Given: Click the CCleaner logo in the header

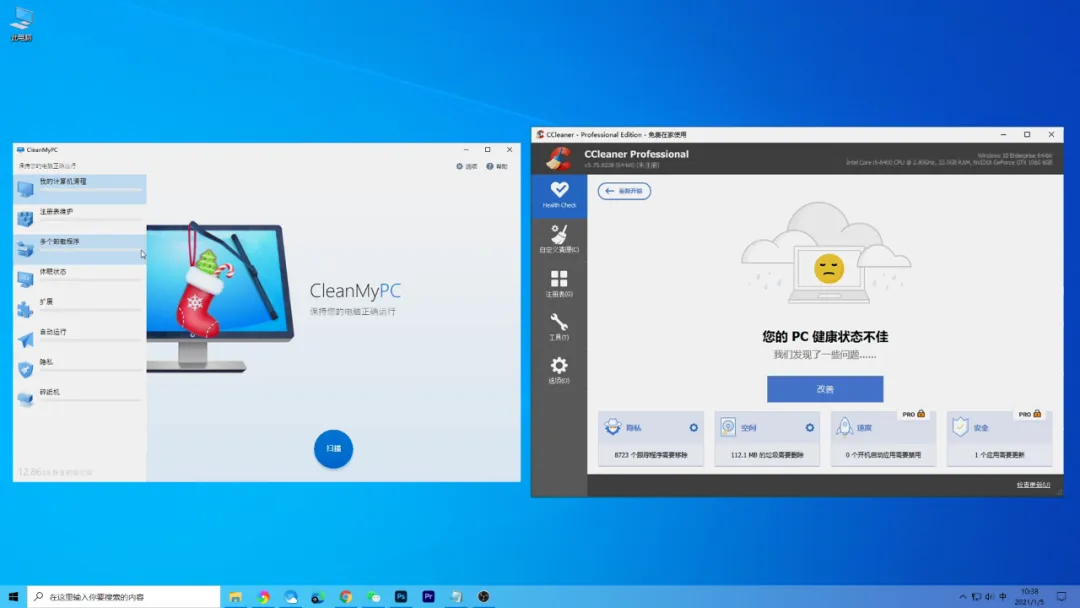Looking at the screenshot, I should pyautogui.click(x=559, y=158).
